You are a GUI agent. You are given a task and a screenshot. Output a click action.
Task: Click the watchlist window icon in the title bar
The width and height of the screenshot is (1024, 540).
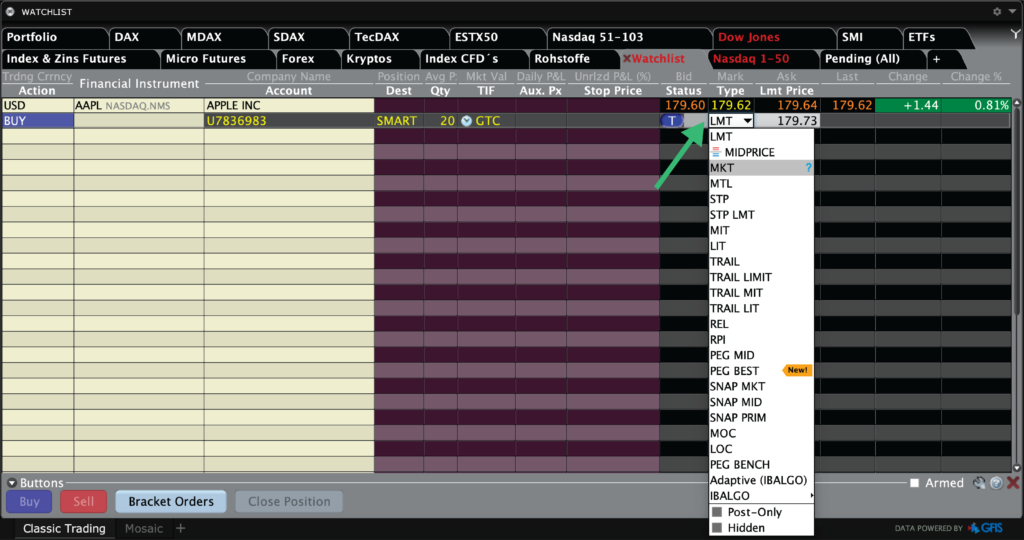pos(10,12)
